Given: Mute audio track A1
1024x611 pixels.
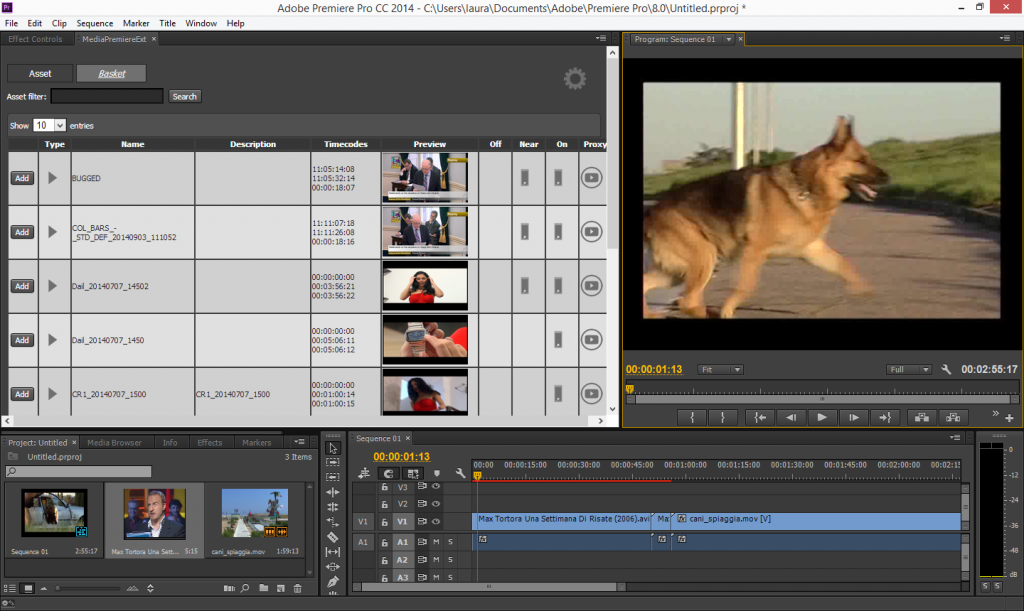Looking at the screenshot, I should point(436,542).
